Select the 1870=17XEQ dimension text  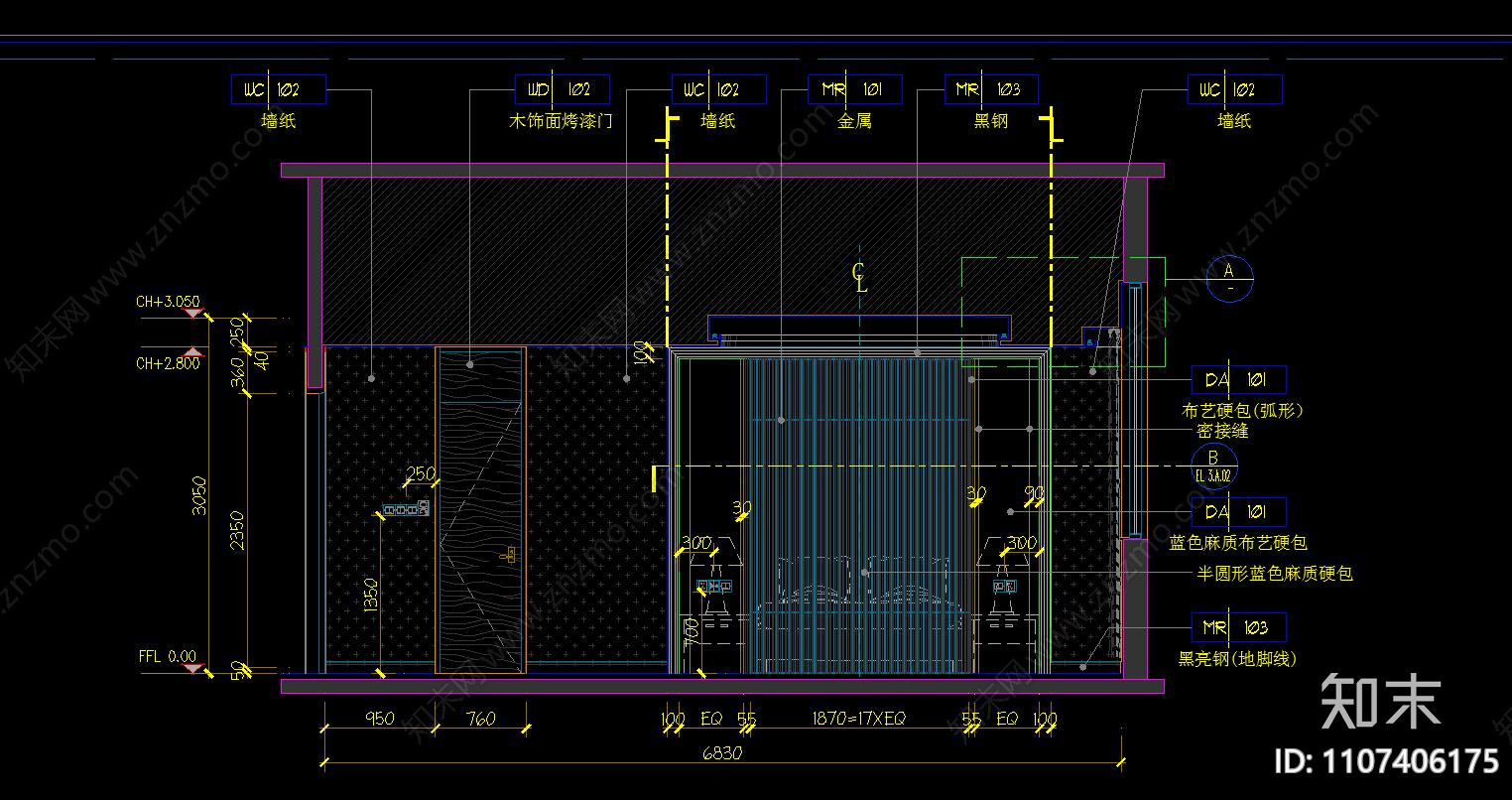point(858,719)
